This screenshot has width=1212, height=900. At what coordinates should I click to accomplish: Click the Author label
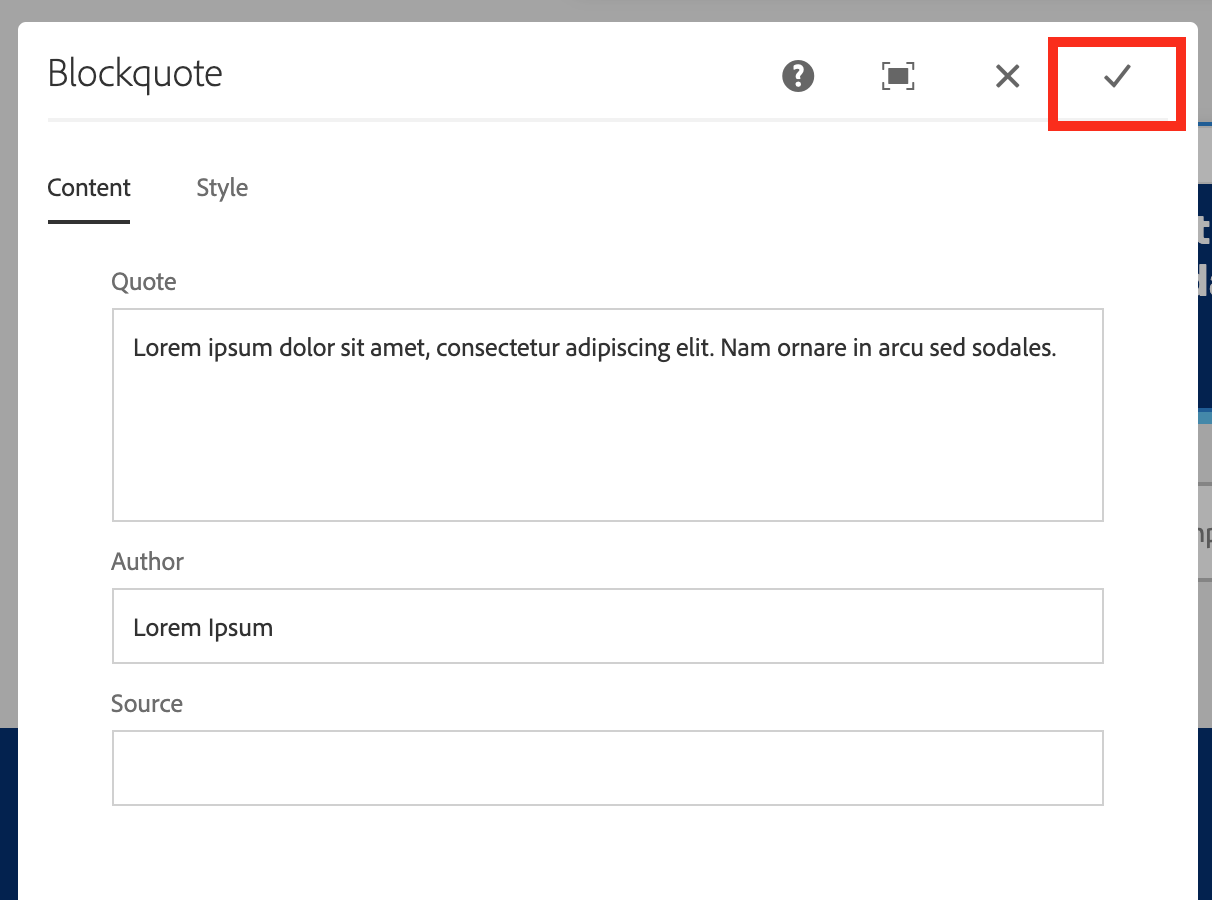pos(147,562)
